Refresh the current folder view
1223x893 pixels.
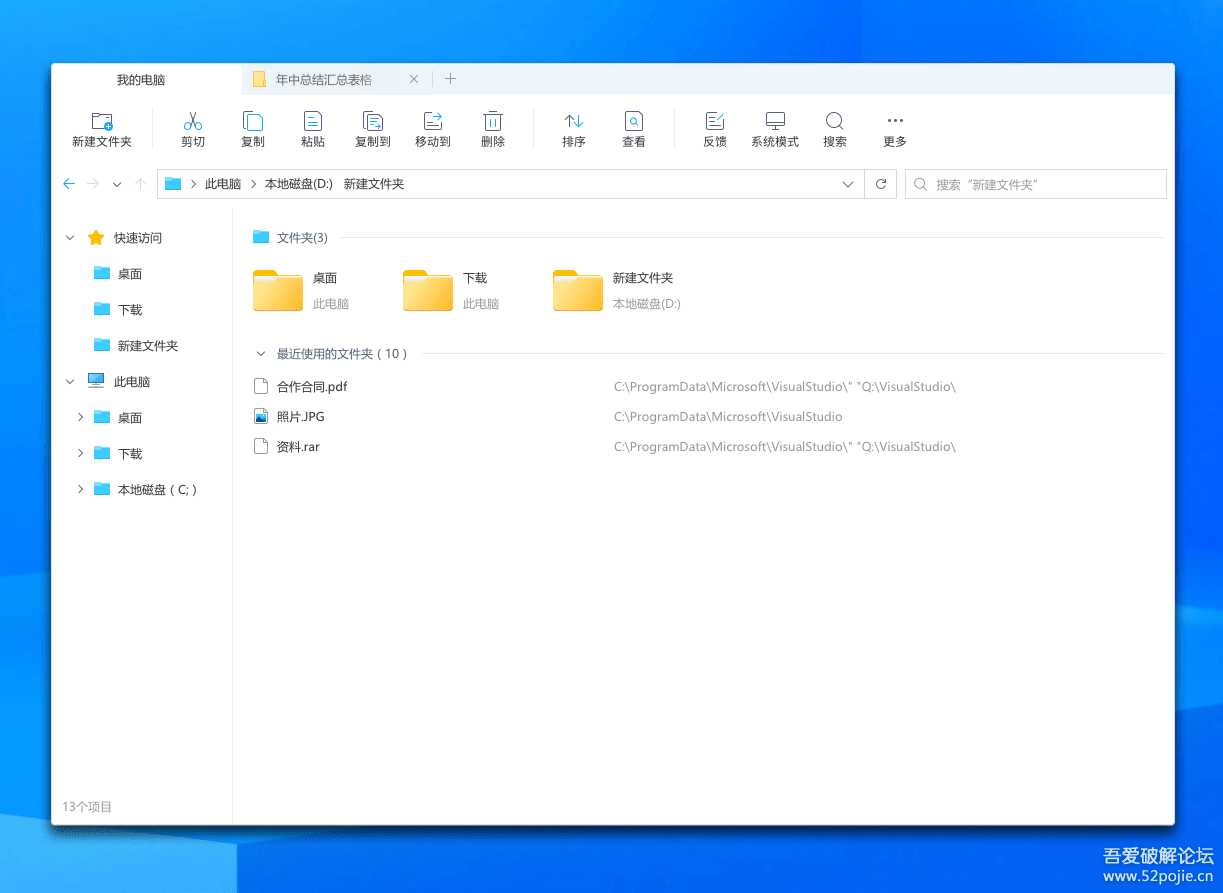pyautogui.click(x=881, y=184)
